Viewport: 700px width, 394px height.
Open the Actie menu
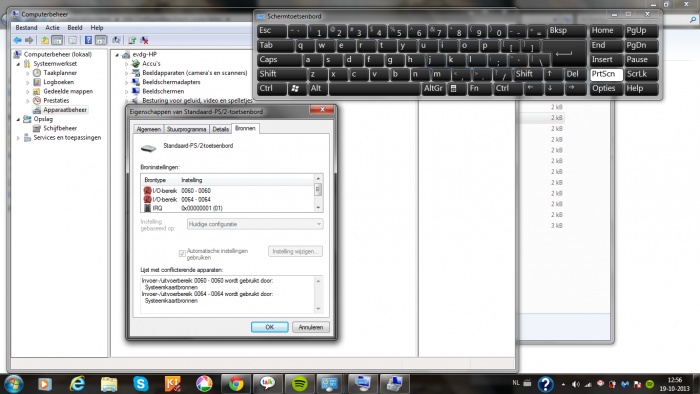click(x=52, y=28)
